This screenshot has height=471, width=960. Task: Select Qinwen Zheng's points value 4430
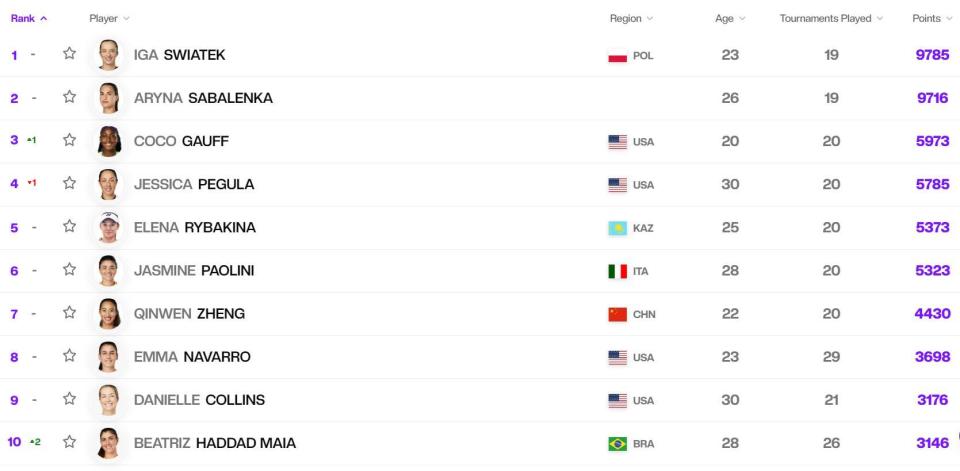point(932,314)
